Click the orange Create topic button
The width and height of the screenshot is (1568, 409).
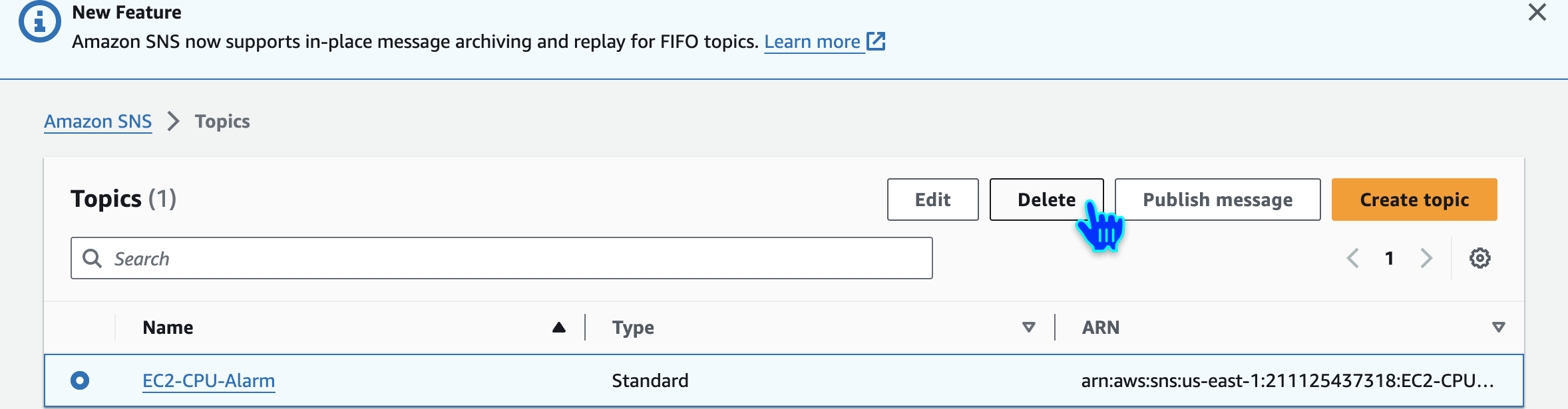(x=1414, y=200)
